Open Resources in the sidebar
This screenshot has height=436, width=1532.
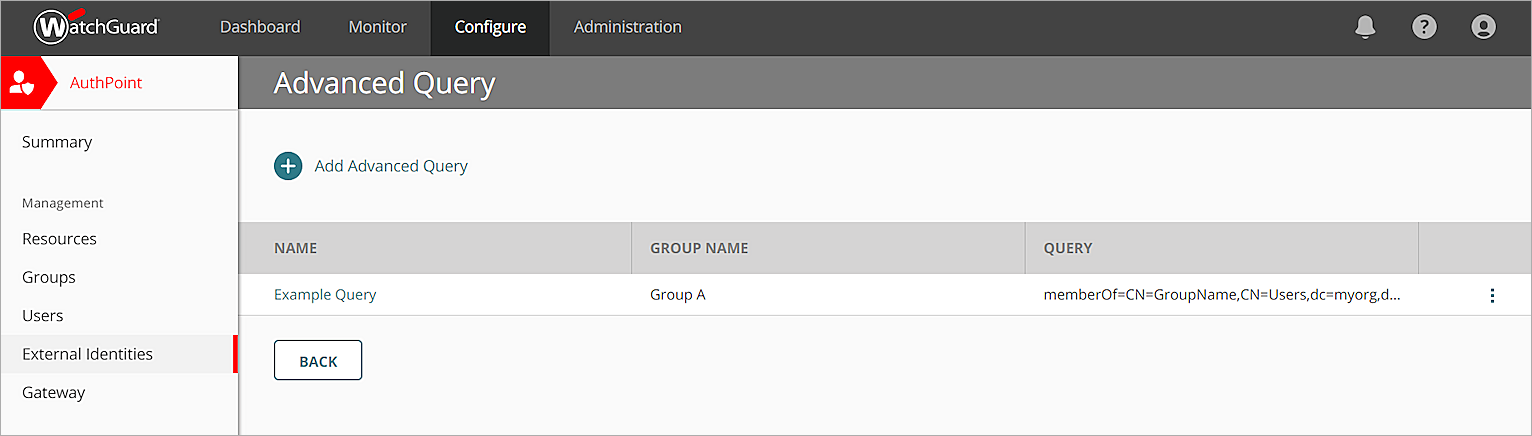point(59,239)
